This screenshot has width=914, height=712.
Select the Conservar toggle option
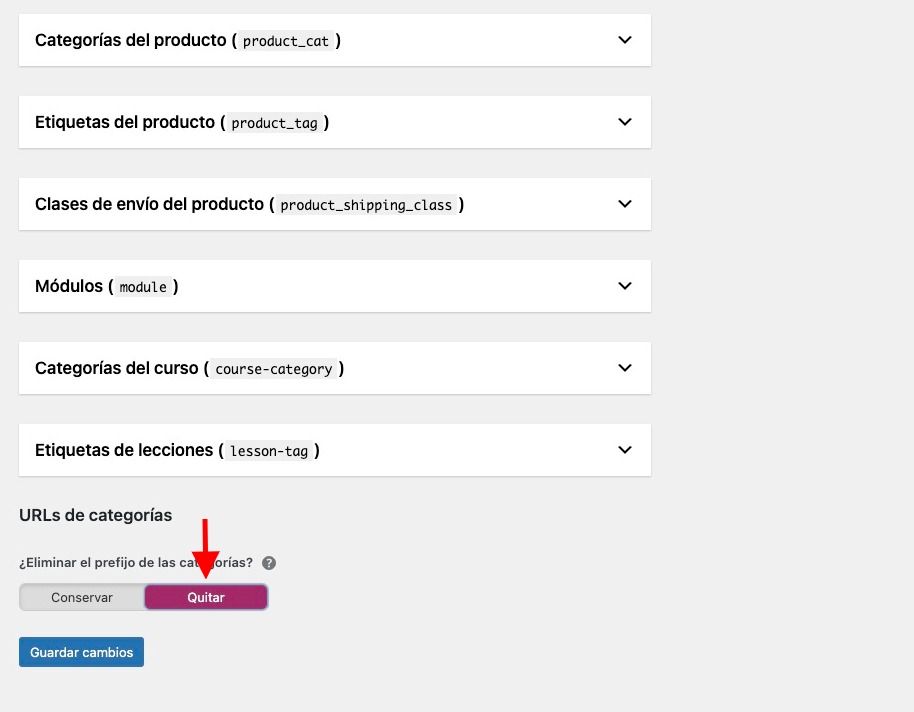pyautogui.click(x=82, y=597)
